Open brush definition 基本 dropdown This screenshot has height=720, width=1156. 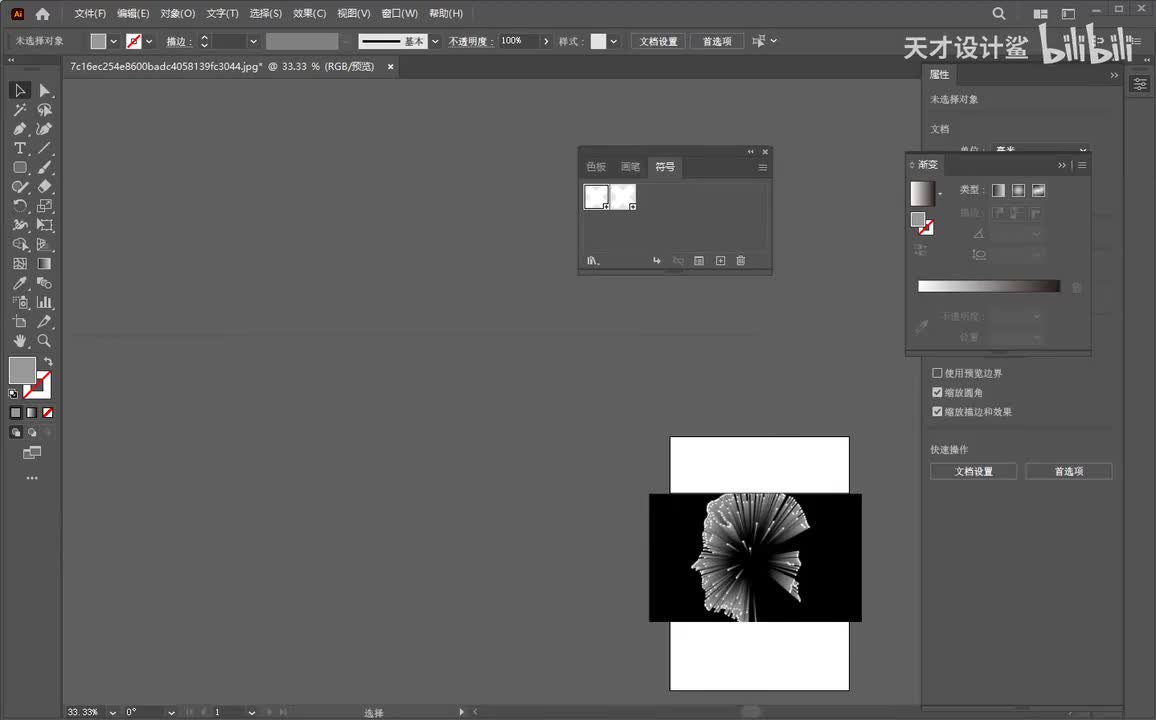[435, 41]
